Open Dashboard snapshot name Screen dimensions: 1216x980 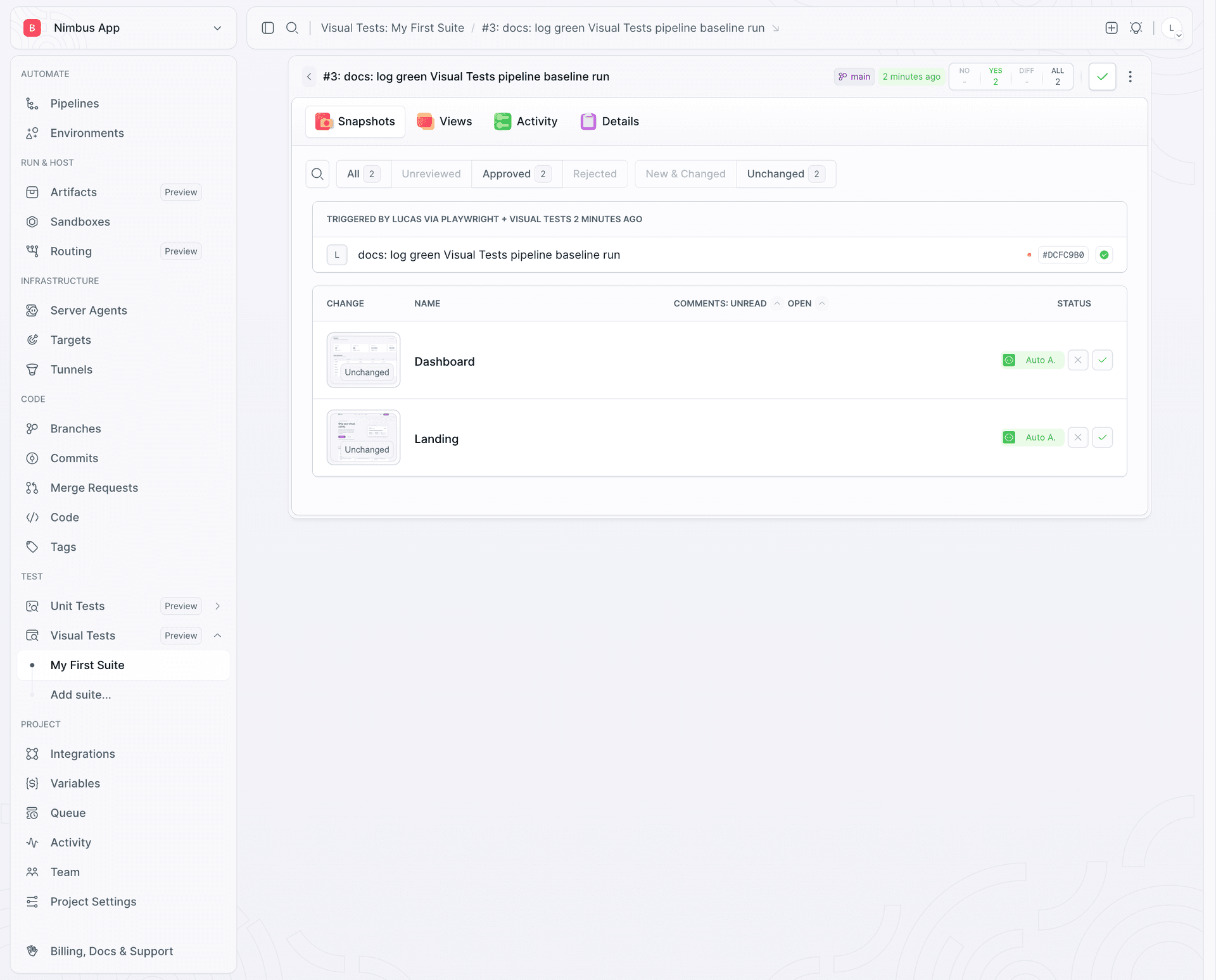click(x=445, y=361)
